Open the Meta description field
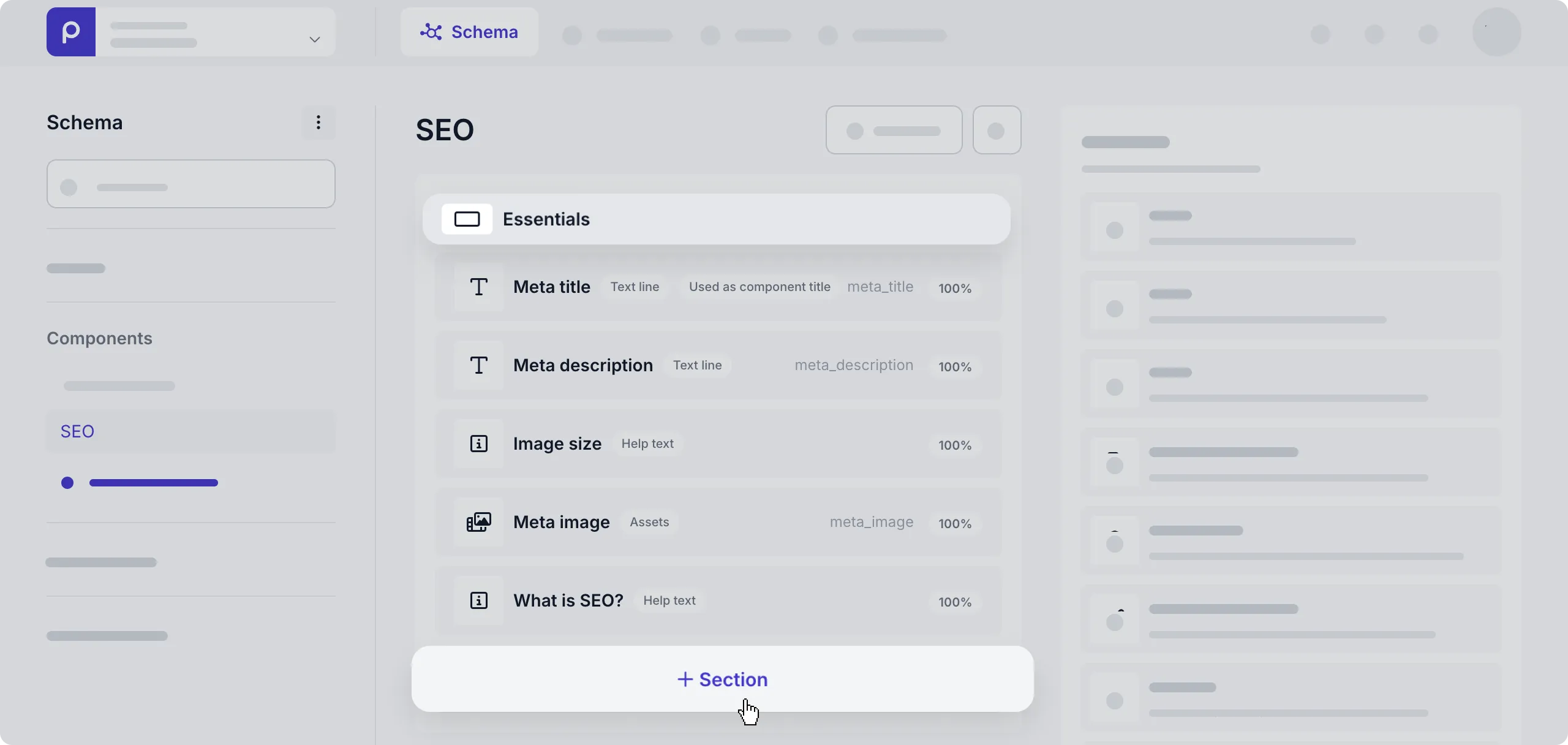1568x745 pixels. [718, 365]
